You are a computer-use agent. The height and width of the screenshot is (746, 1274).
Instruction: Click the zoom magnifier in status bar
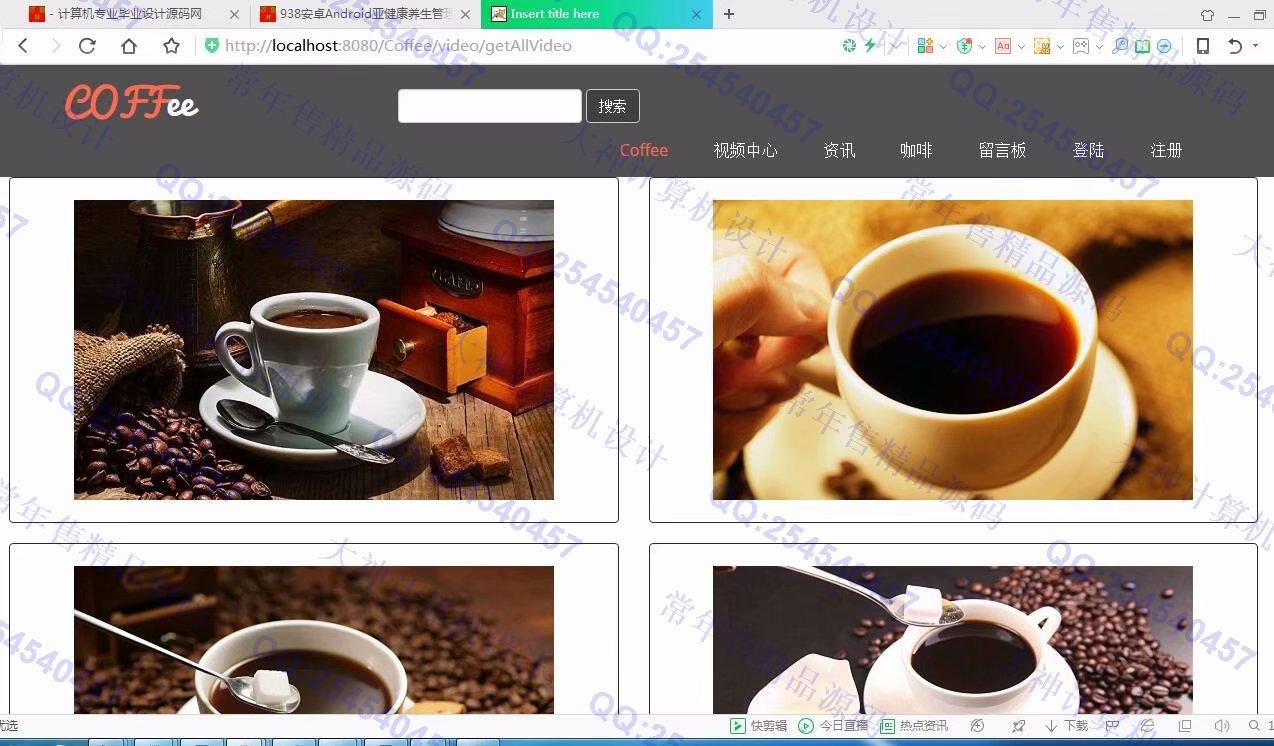[x=1254, y=726]
